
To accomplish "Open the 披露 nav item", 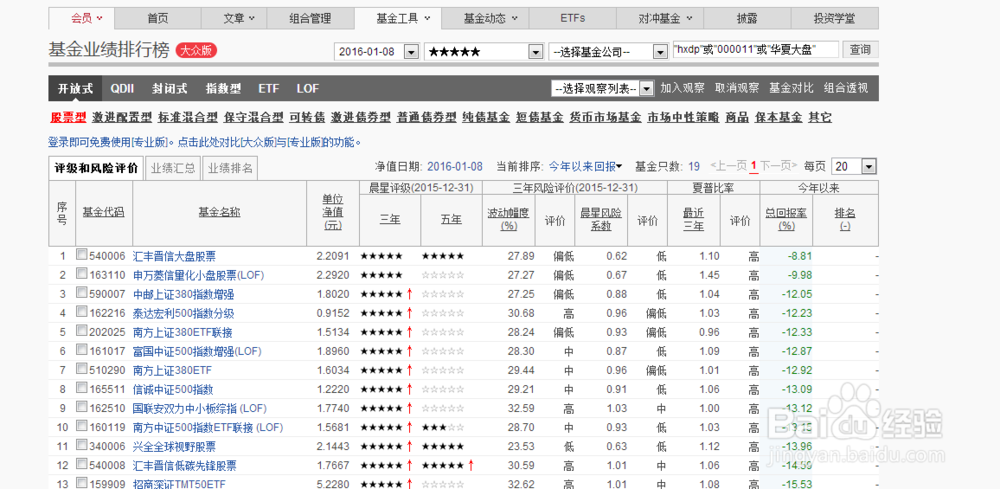I will [747, 18].
